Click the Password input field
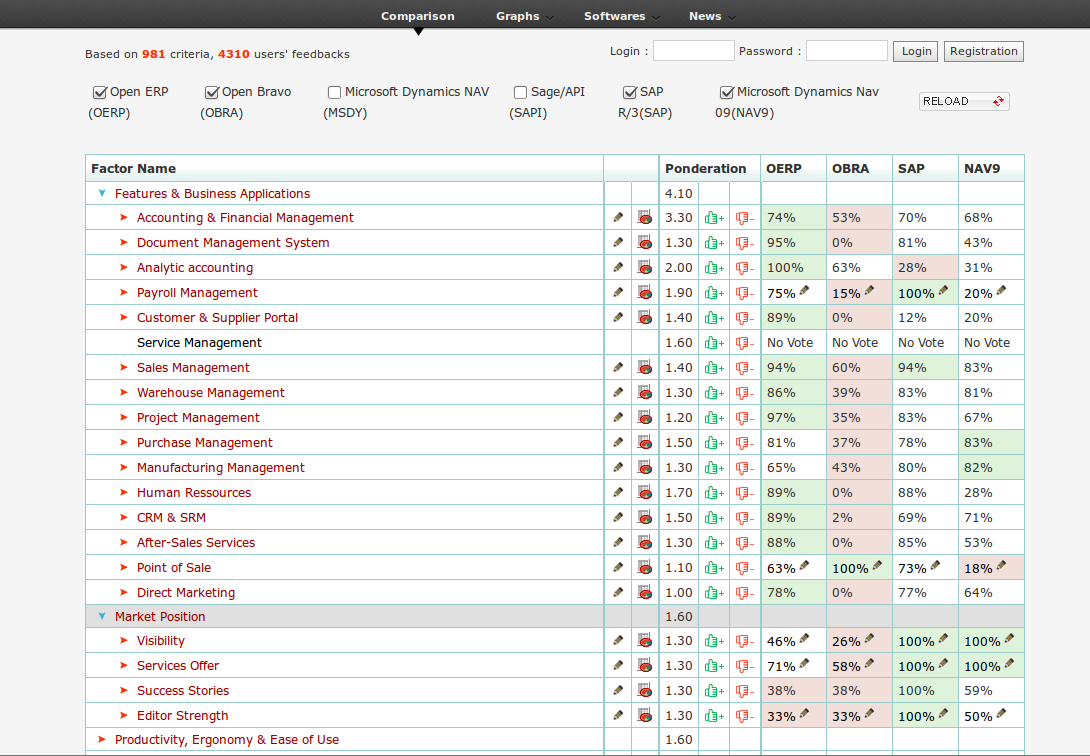Screen dimensions: 1090x756 pos(846,51)
